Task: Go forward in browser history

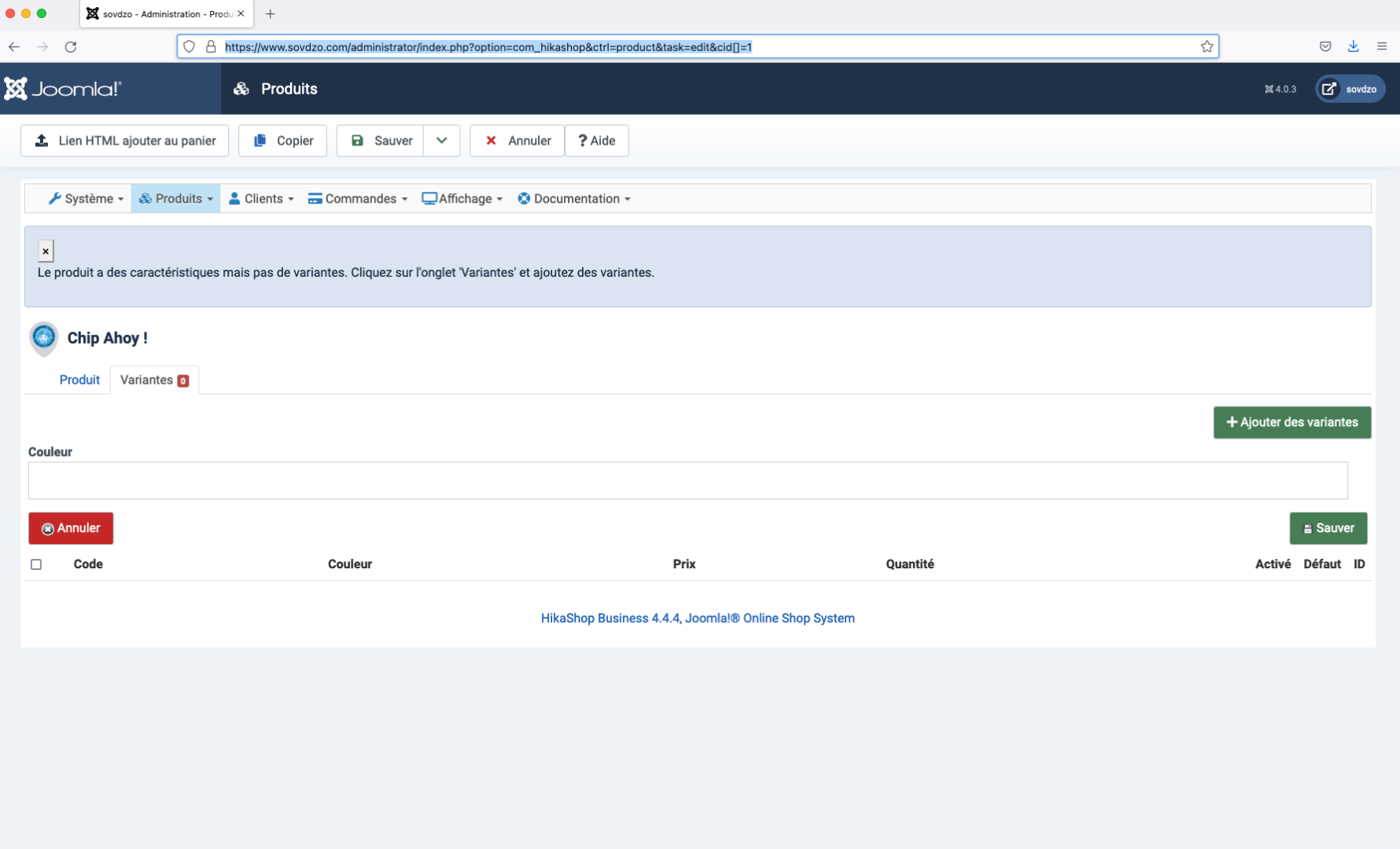Action: 42,46
